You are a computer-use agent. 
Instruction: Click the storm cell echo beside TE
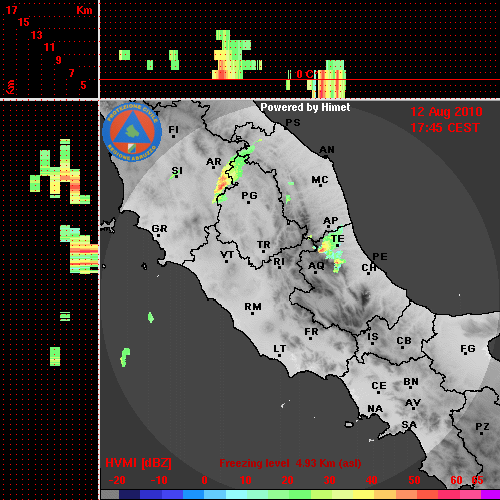pyautogui.click(x=331, y=248)
